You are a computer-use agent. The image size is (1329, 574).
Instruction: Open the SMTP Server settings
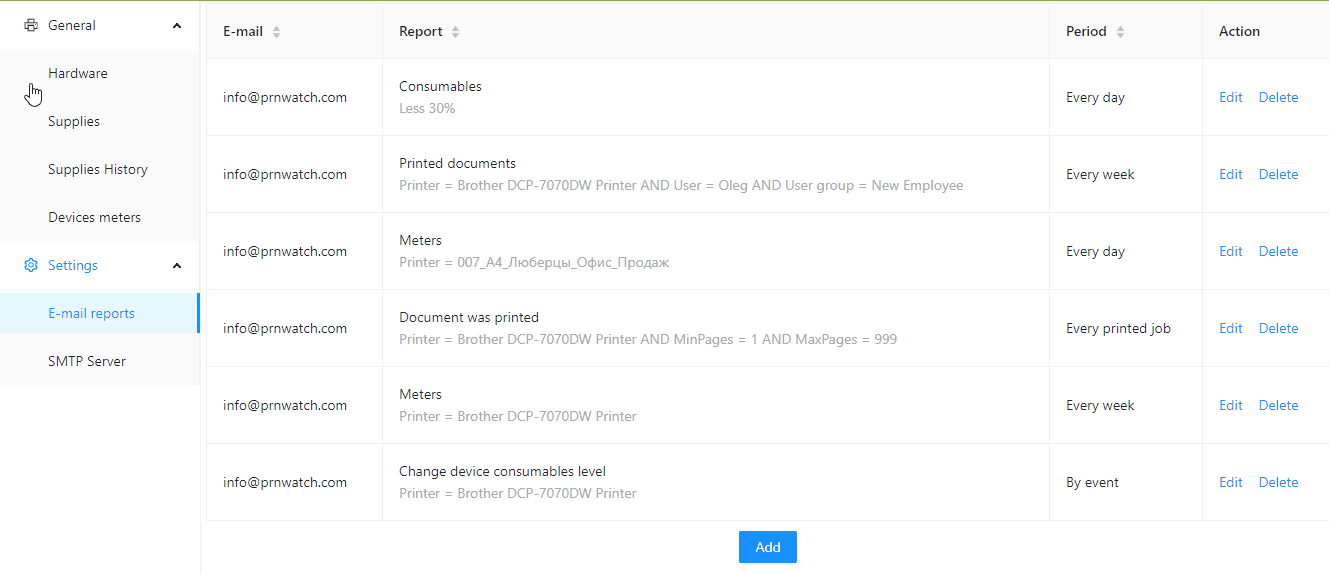pyautogui.click(x=100, y=361)
